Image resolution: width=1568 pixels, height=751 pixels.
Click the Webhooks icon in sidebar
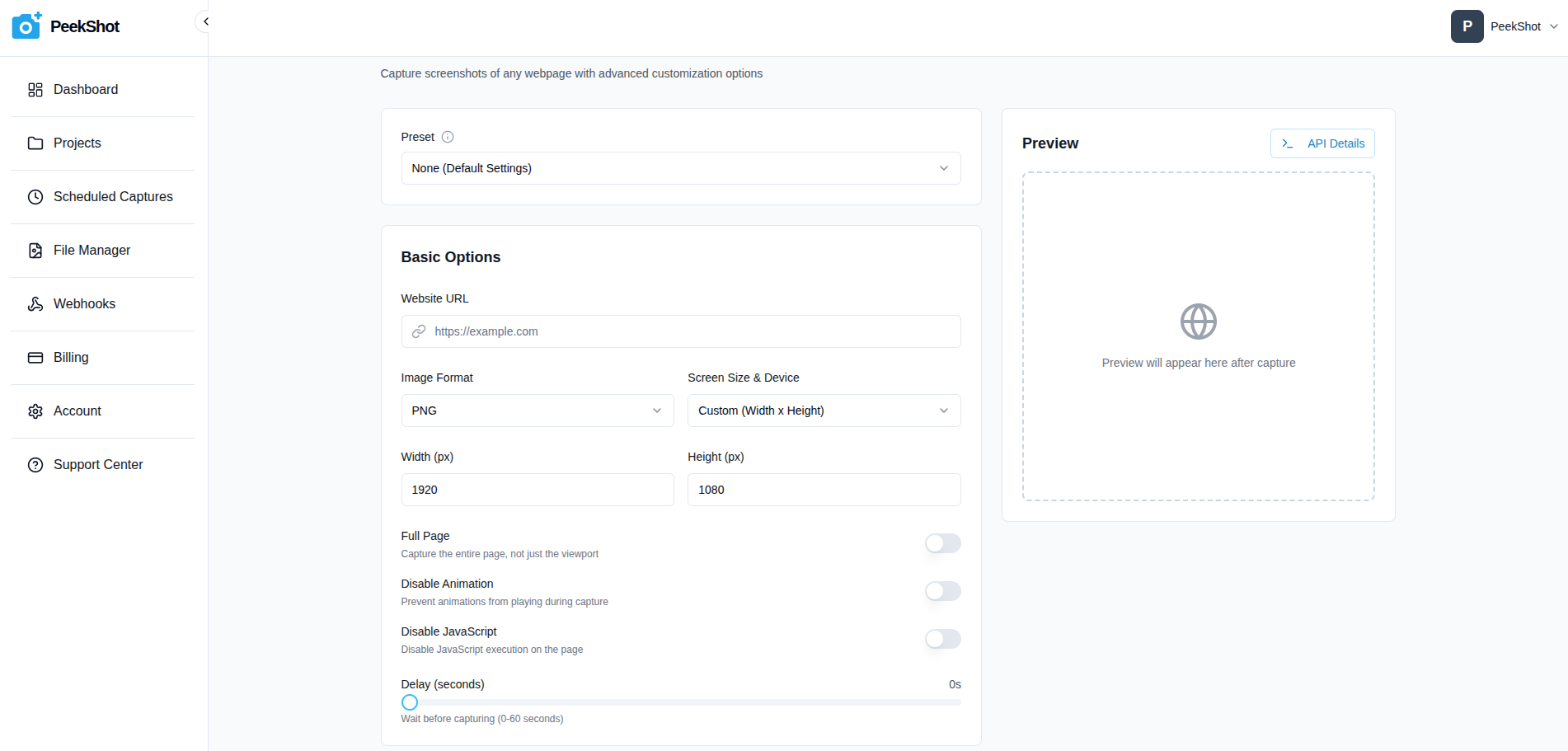(x=35, y=304)
